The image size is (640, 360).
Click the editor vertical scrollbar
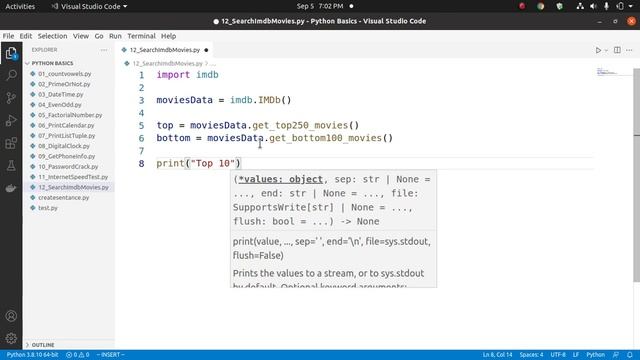click(636, 175)
